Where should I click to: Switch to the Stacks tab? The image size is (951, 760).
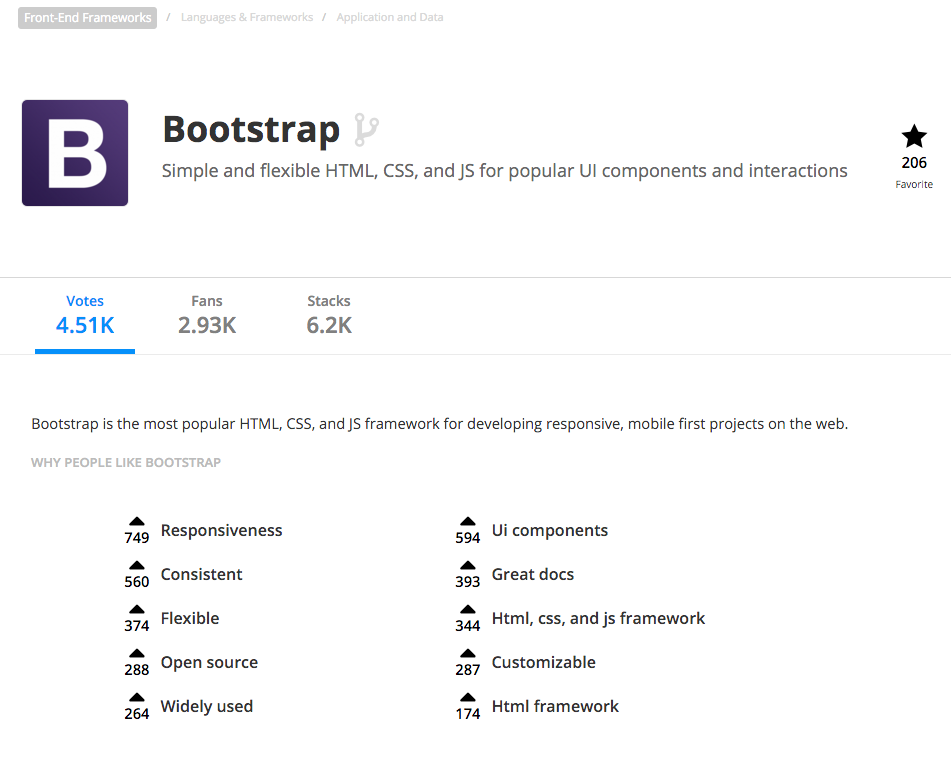329,316
